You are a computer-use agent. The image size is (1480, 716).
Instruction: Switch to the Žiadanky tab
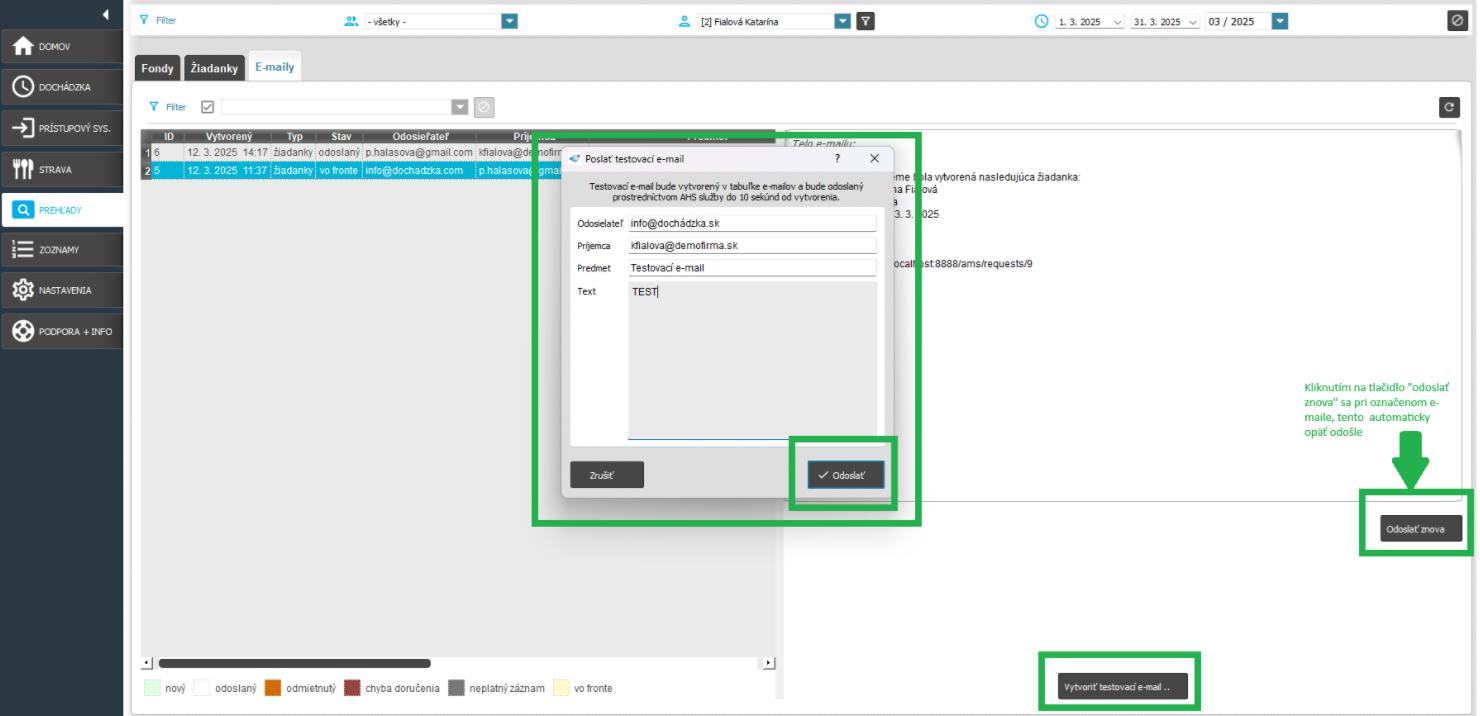(x=214, y=68)
